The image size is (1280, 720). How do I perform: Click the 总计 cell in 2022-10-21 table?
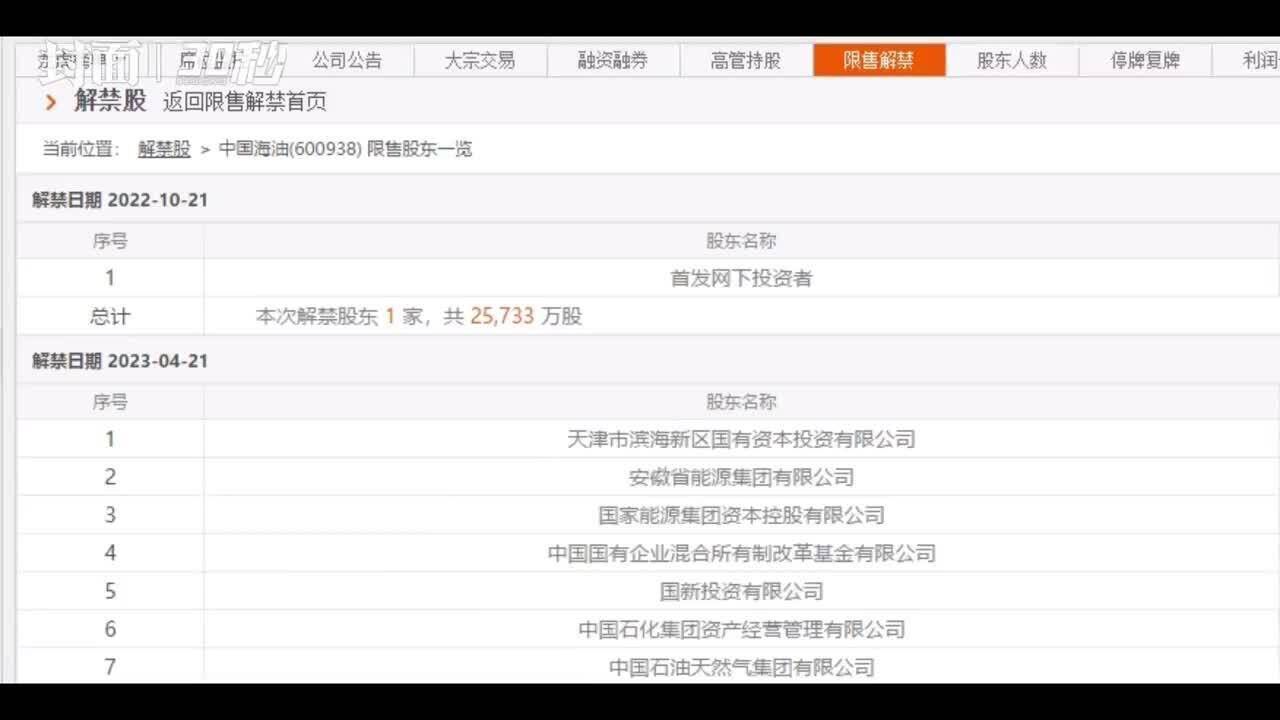(110, 317)
